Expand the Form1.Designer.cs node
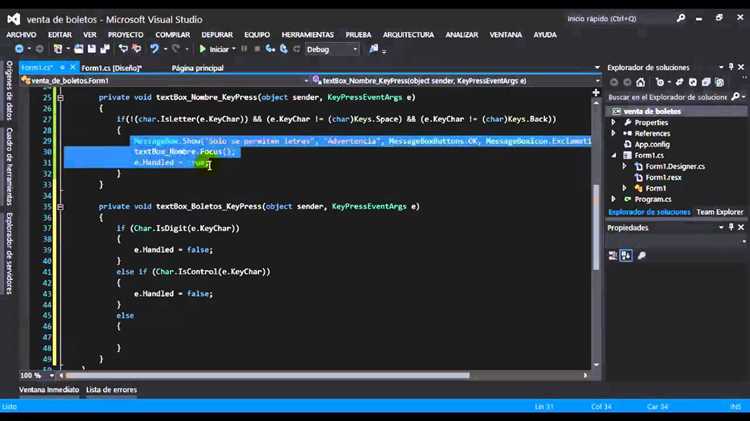Image resolution: width=750 pixels, height=421 pixels. 625,166
